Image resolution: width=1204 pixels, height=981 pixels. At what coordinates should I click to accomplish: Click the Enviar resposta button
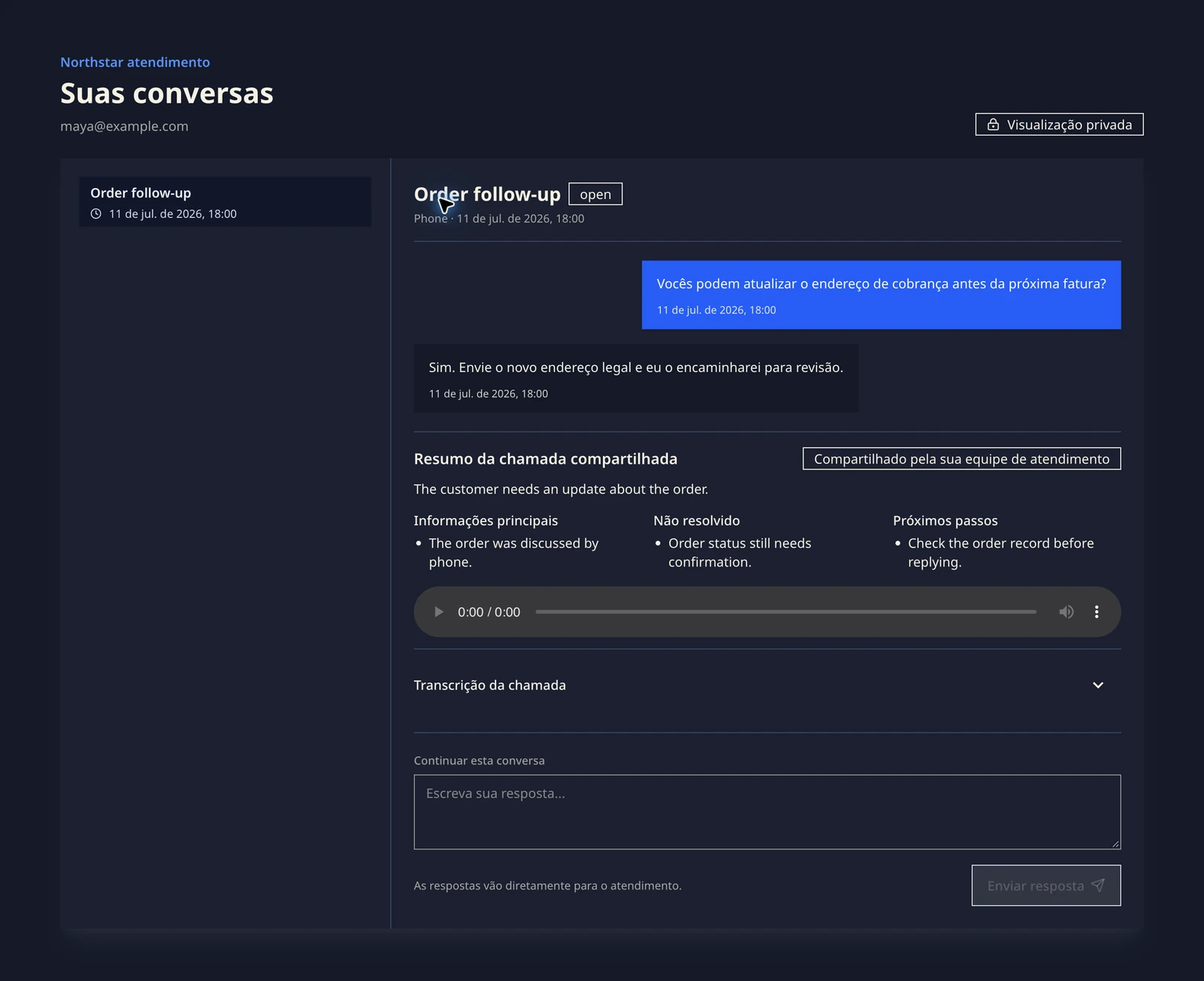1046,885
